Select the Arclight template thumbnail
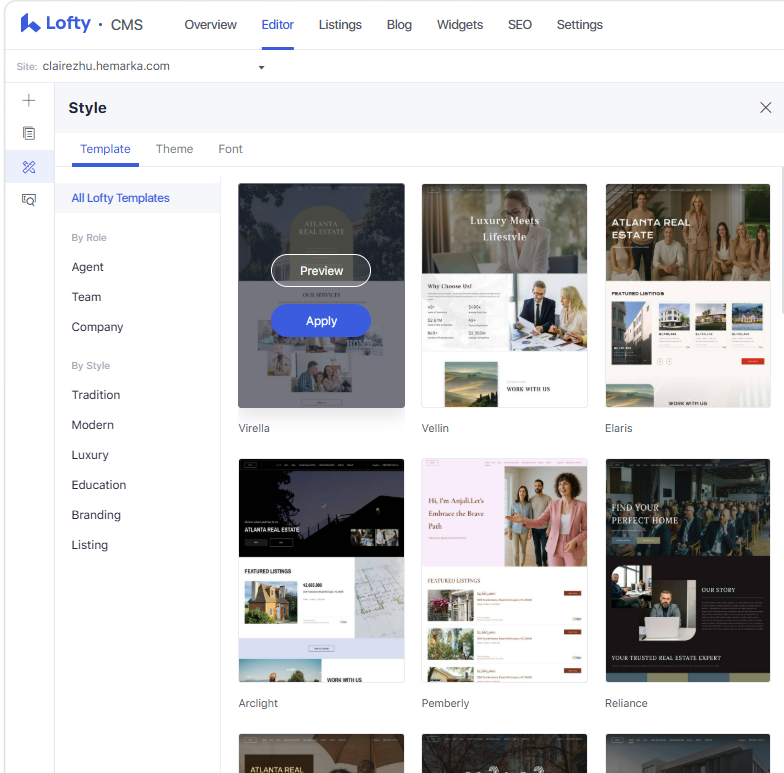 point(322,570)
